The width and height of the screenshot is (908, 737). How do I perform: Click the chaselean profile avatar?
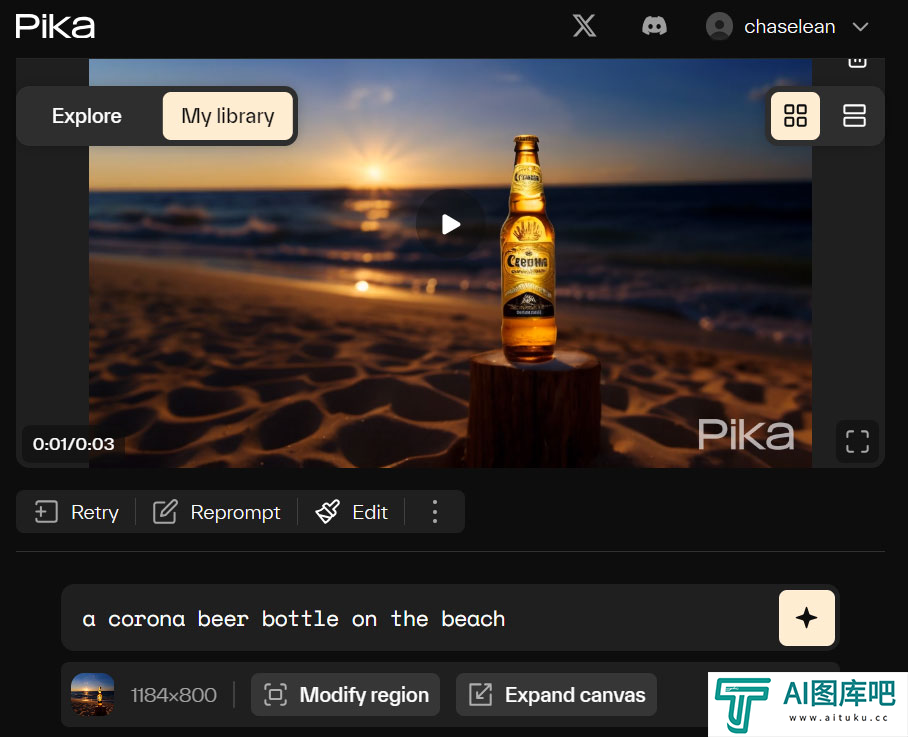[719, 27]
